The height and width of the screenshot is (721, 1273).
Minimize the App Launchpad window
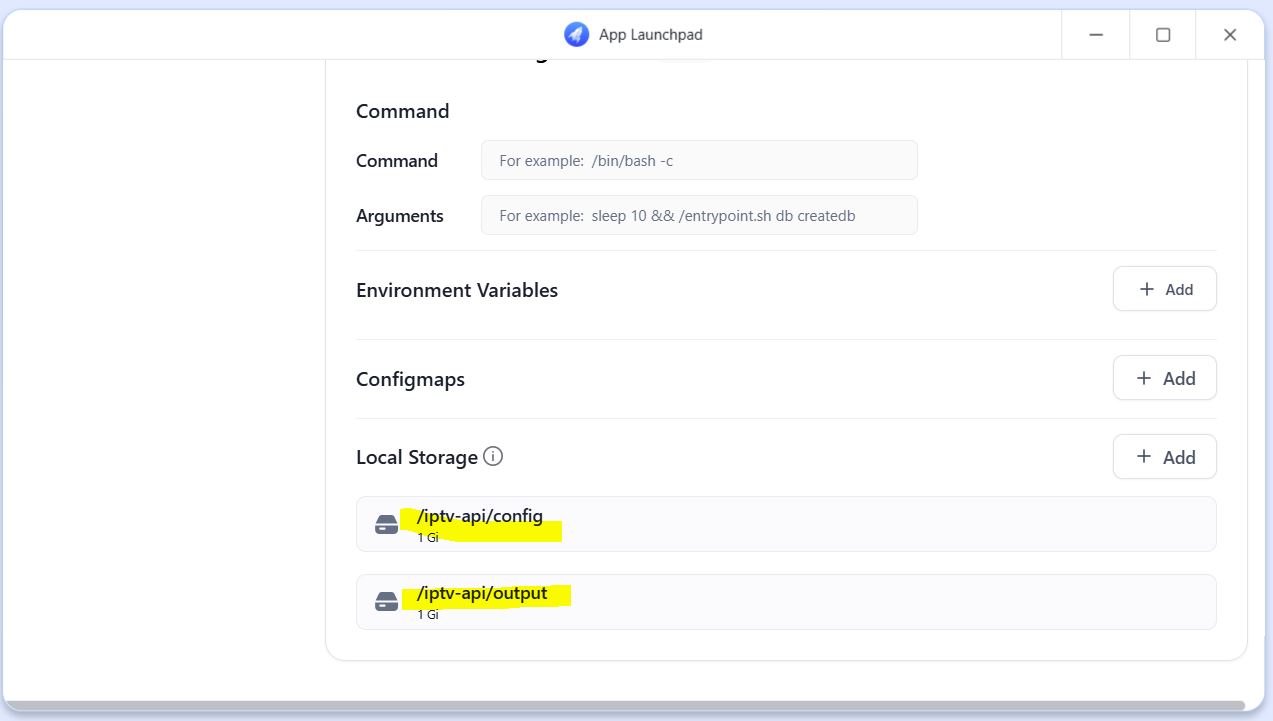(1096, 35)
